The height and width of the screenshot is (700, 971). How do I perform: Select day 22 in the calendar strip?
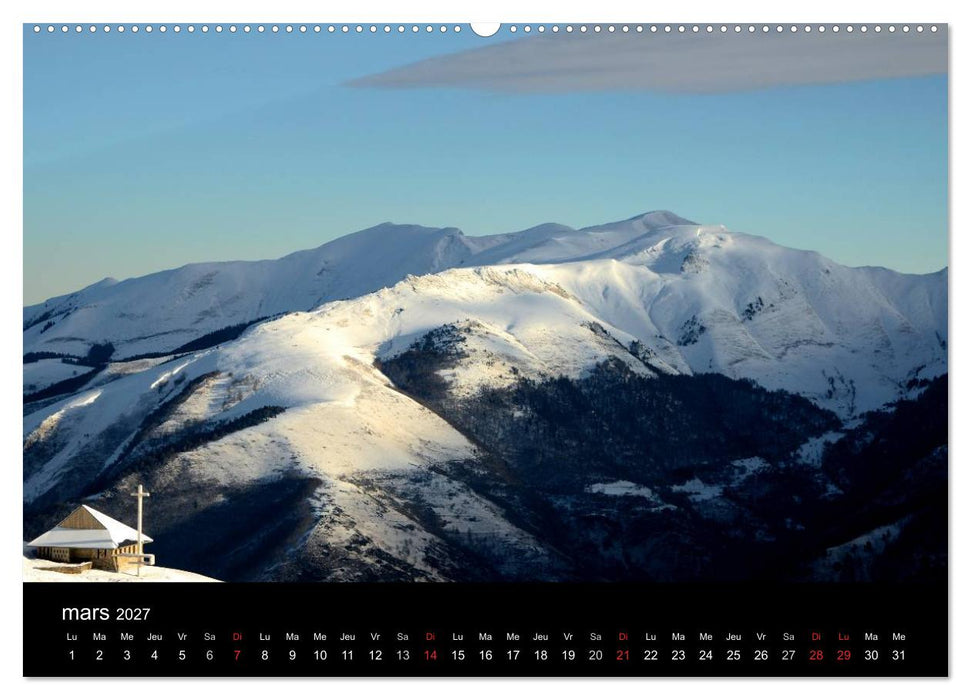click(651, 655)
